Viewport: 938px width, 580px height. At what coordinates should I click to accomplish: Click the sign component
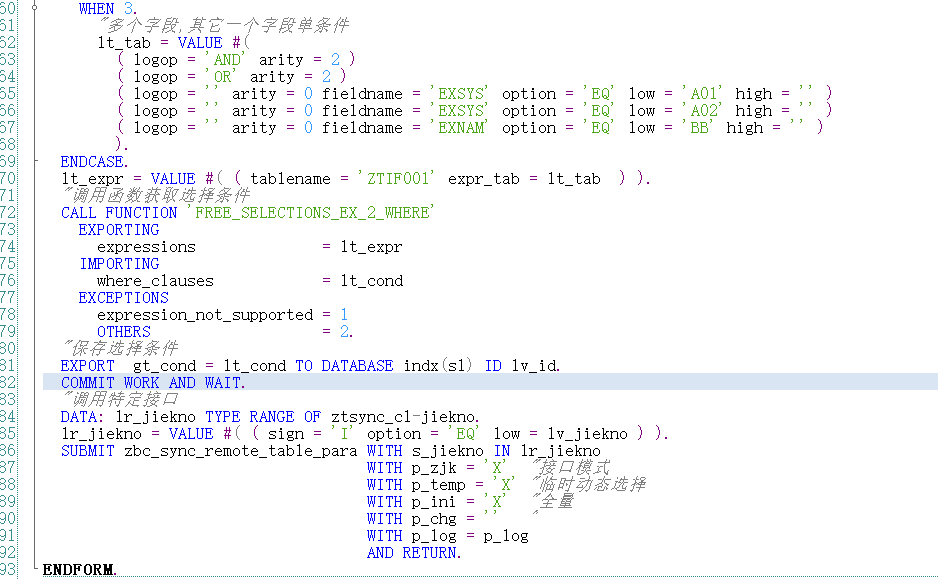(x=286, y=434)
